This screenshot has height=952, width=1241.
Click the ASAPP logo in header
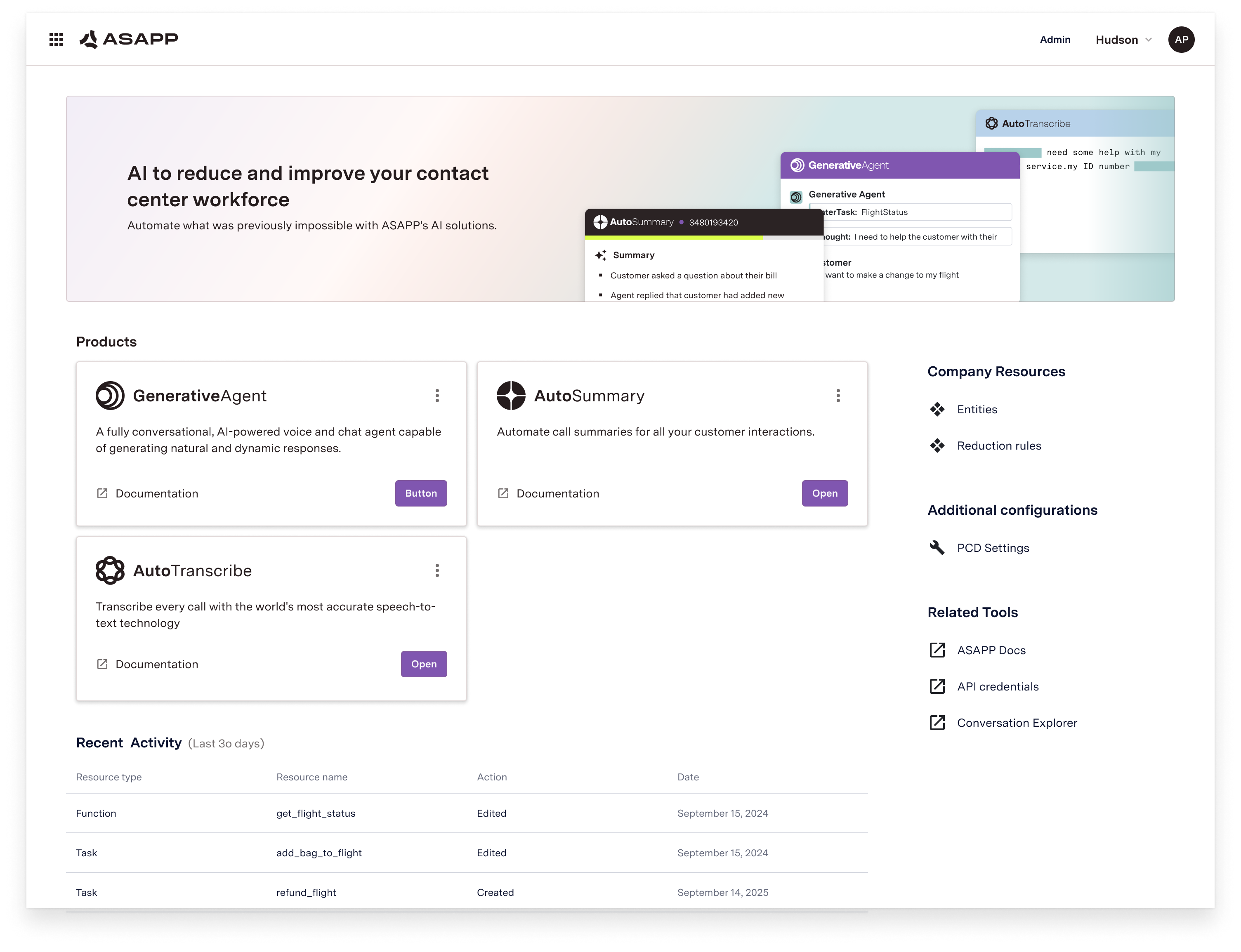(x=129, y=39)
